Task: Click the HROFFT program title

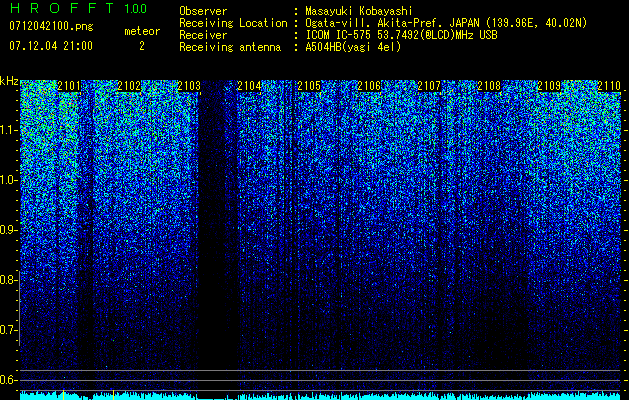Action: 62,8
